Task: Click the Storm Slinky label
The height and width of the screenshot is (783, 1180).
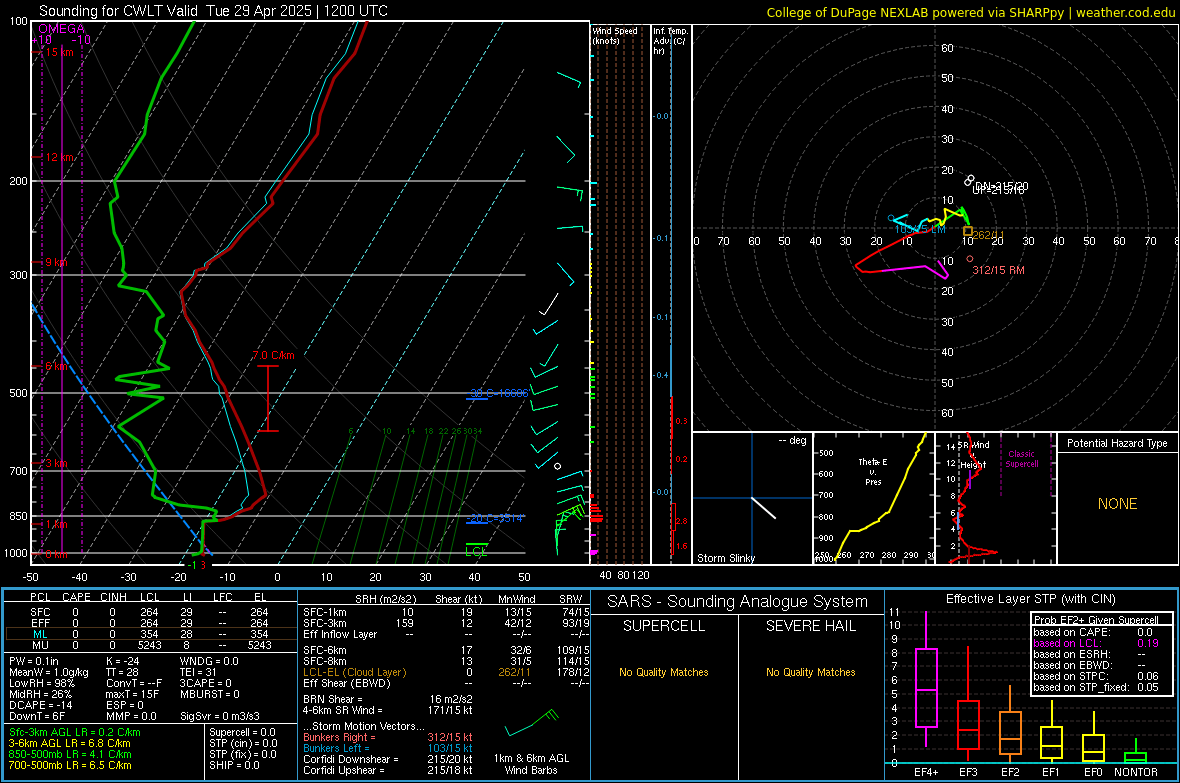Action: point(725,558)
